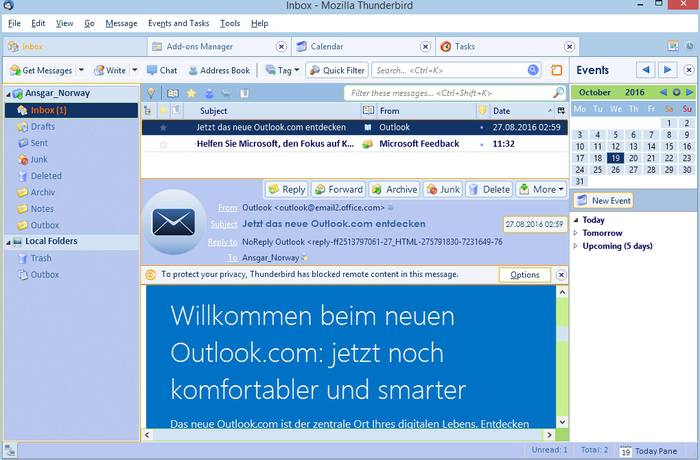Screen dimensions: 700x460
Task: Open Get Messages dropdown arrow
Action: click(81, 70)
